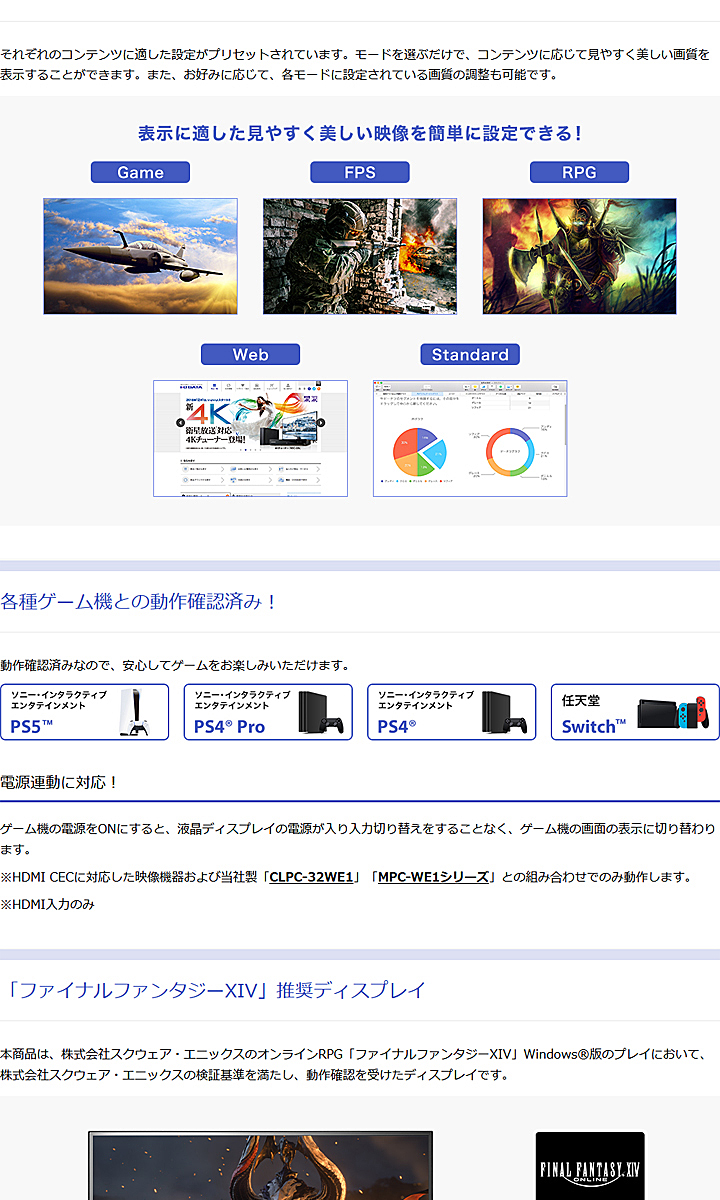Viewport: 720px width, 1200px height.
Task: Click the monitor product image at bottom
Action: coord(260,1166)
